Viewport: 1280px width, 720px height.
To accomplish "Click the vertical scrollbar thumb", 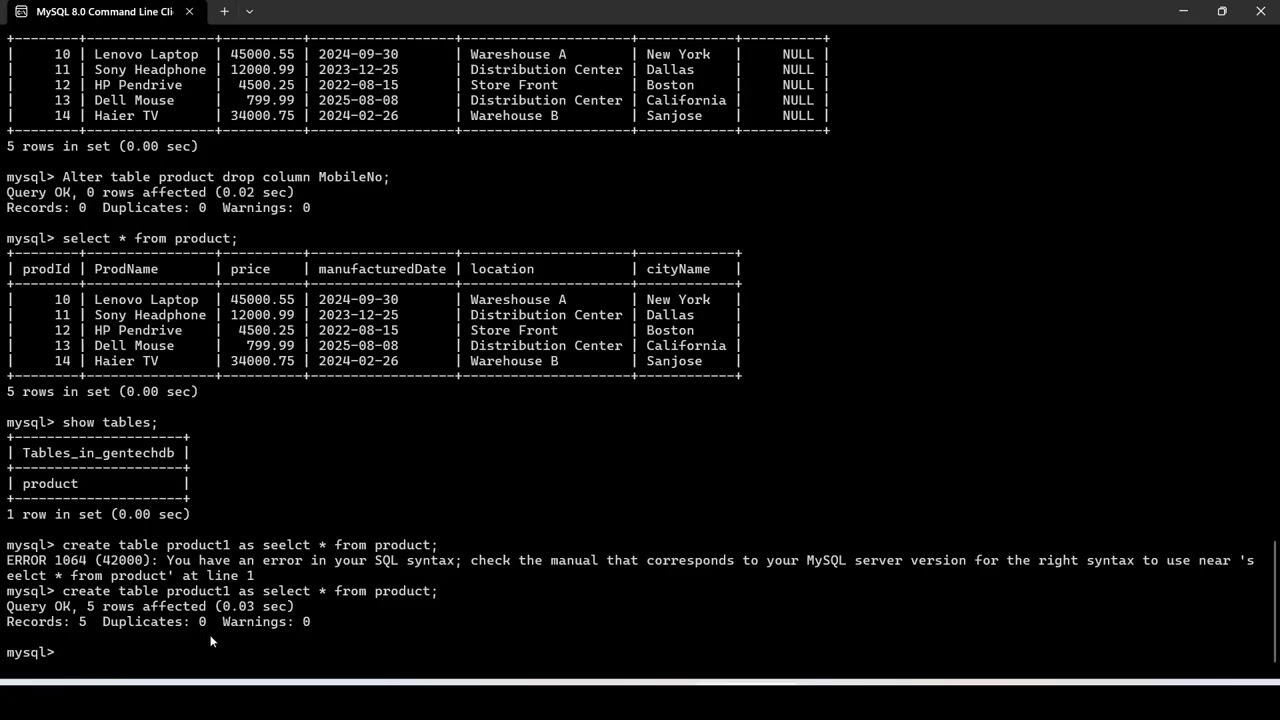I will 1275,601.
